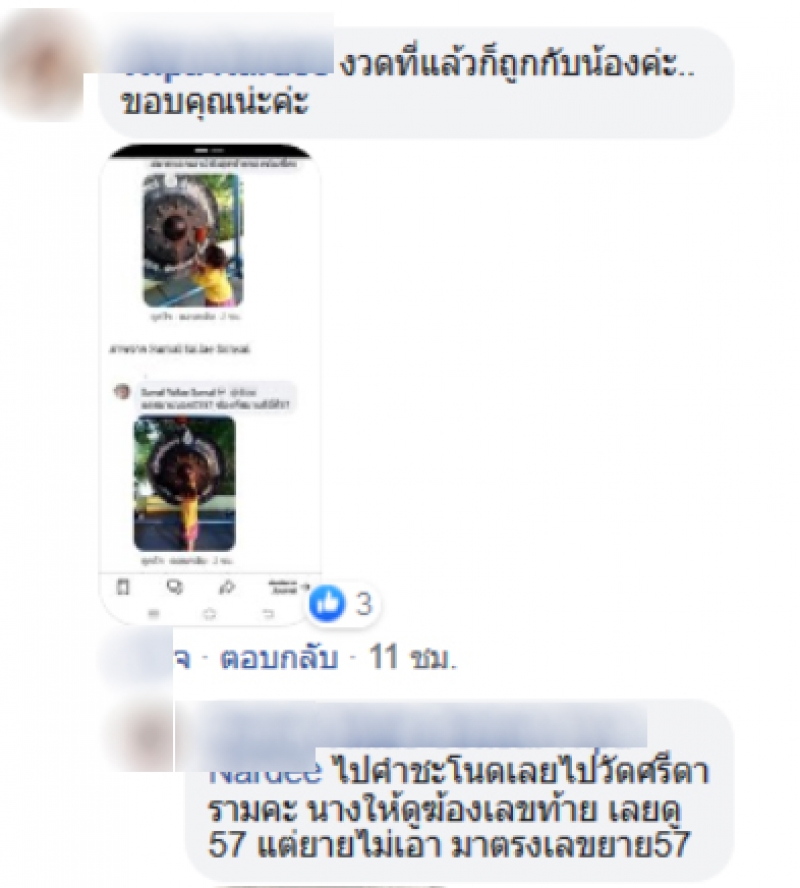Image resolution: width=800 pixels, height=888 pixels.
Task: Click partially hidden like link before ตอบกลับ
Action: 182,659
